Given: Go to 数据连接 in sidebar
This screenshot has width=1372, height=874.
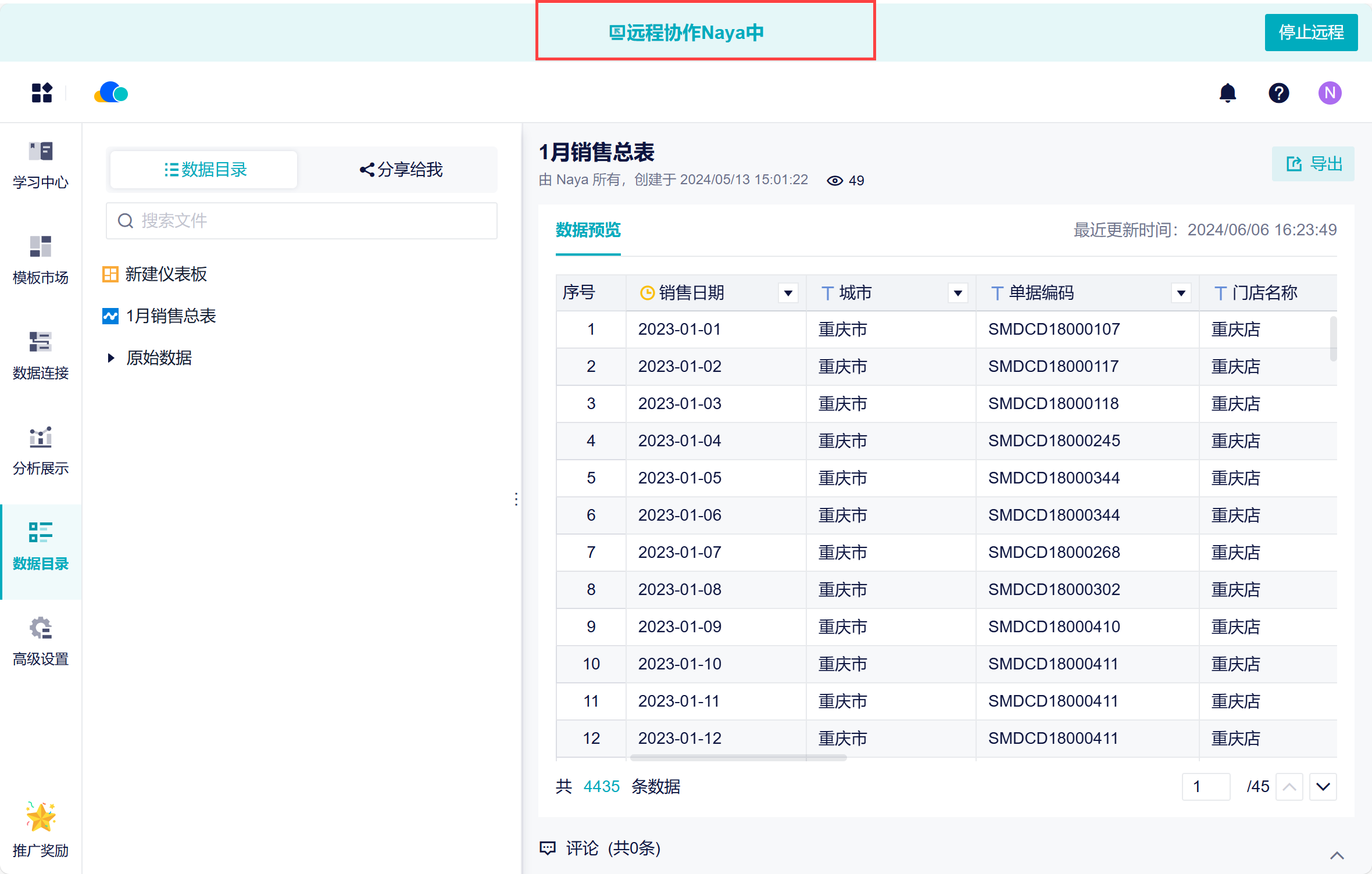Looking at the screenshot, I should click(41, 342).
